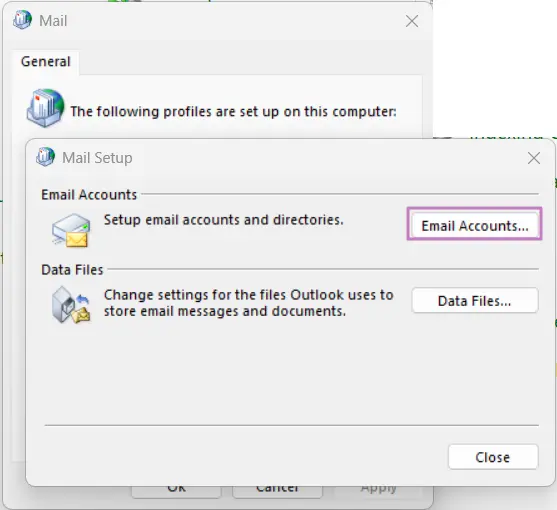This screenshot has height=510, width=557.
Task: Click the 'following profiles are set up' text
Action: [233, 112]
